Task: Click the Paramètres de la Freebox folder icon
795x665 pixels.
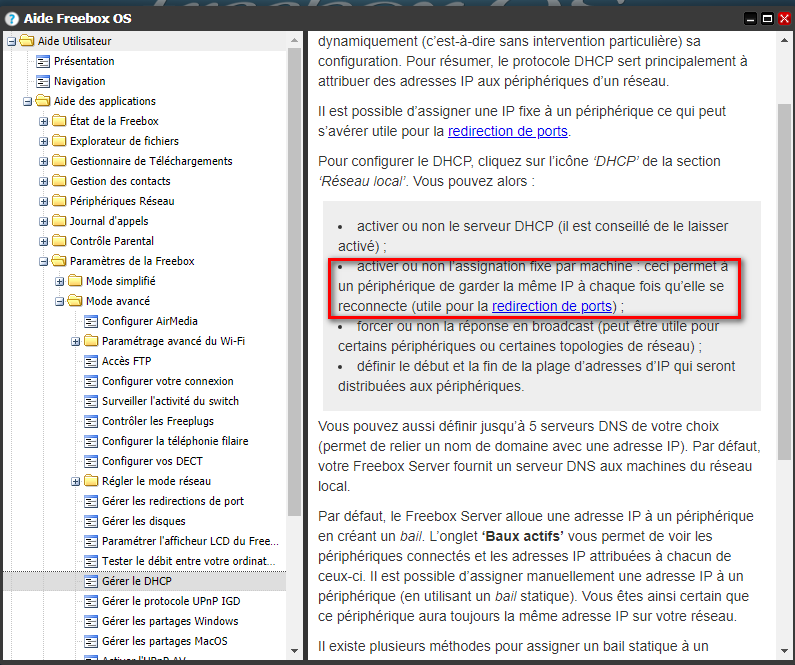Action: pyautogui.click(x=59, y=261)
